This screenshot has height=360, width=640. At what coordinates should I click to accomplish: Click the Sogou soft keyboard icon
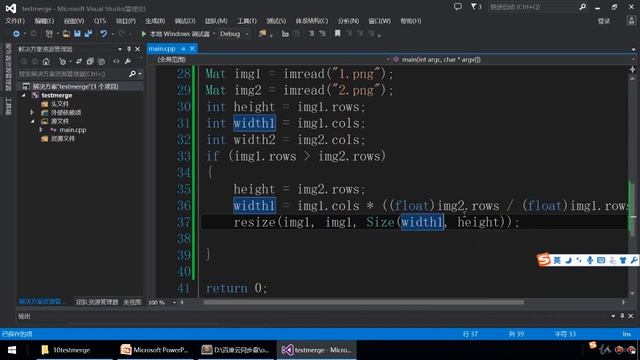coord(601,260)
